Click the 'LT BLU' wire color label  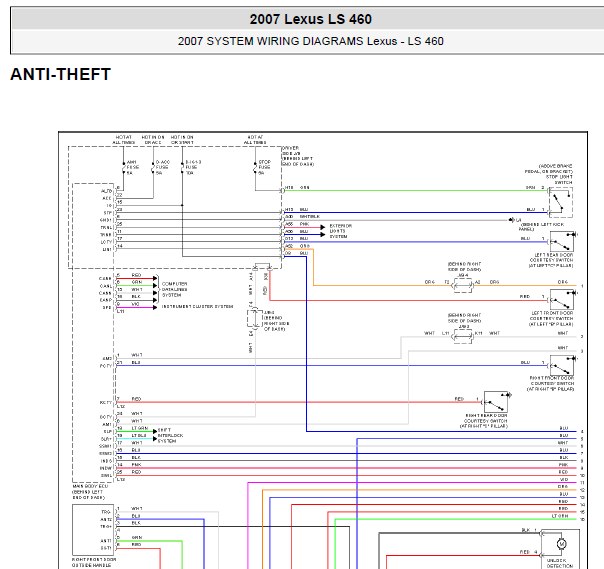139,435
